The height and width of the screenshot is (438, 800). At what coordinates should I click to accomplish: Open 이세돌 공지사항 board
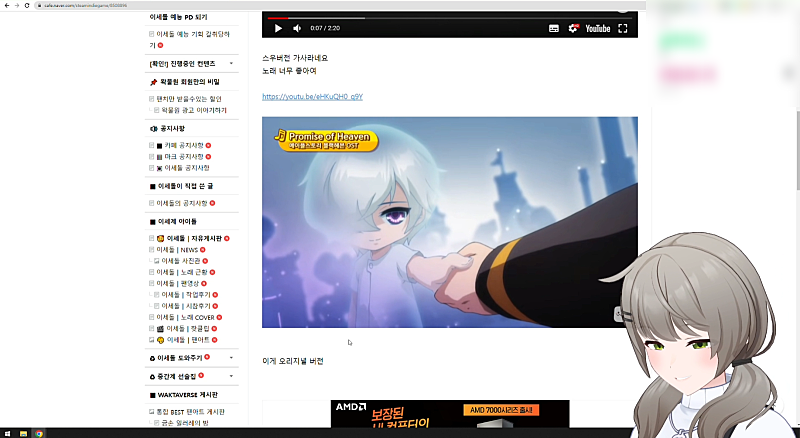[187, 168]
